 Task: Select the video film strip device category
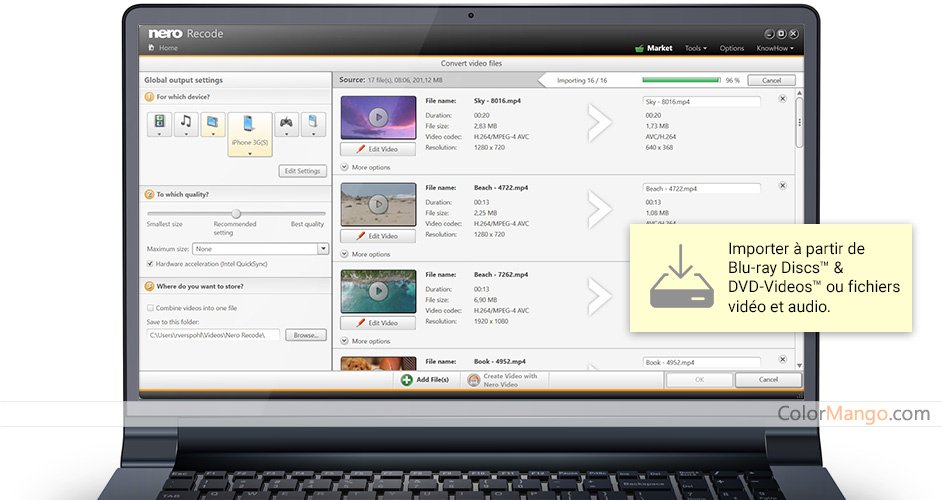click(159, 124)
